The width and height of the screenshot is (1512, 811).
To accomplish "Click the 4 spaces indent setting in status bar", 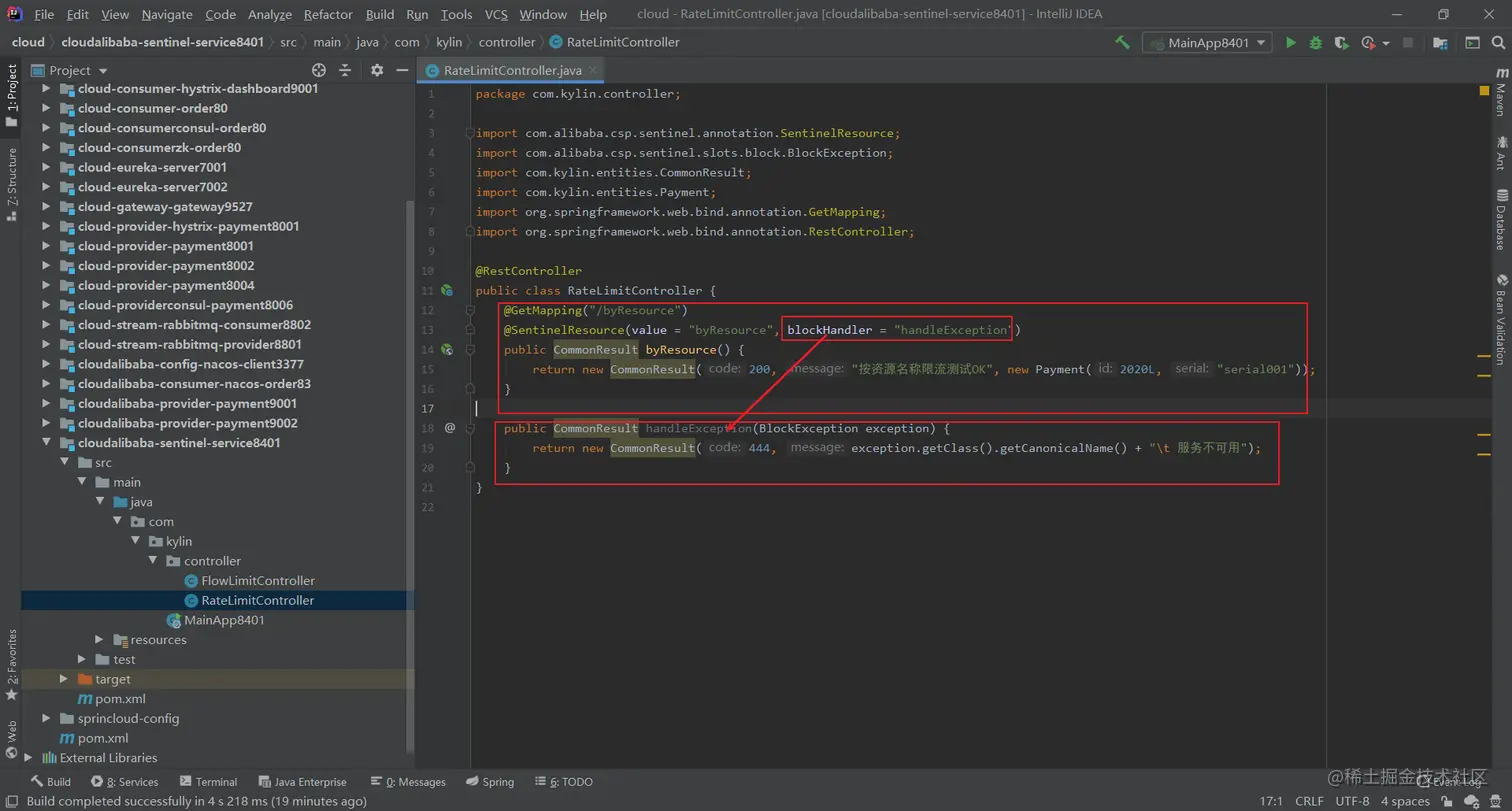I will click(1406, 801).
